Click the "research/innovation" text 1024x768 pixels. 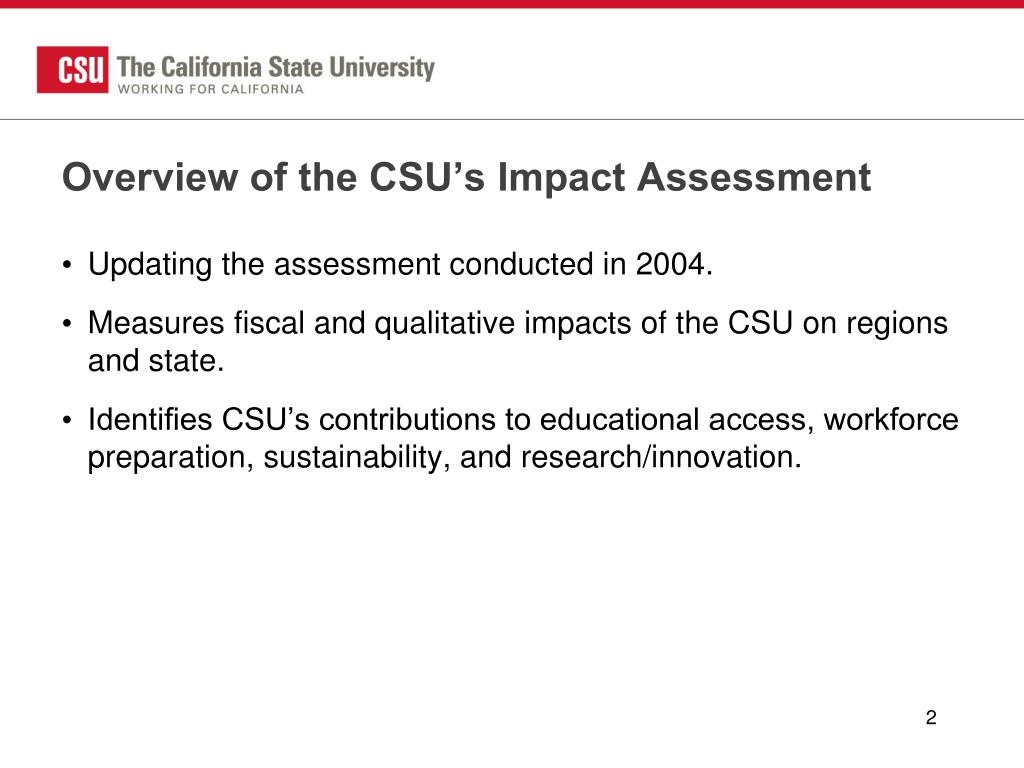tap(661, 457)
